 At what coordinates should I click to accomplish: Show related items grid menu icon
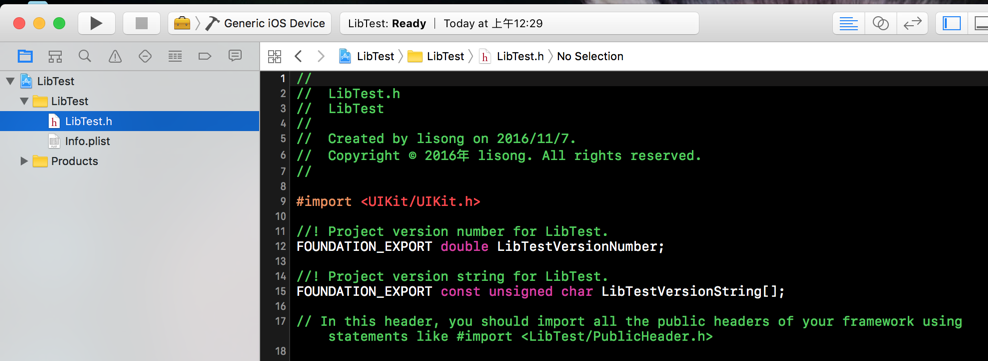point(274,56)
